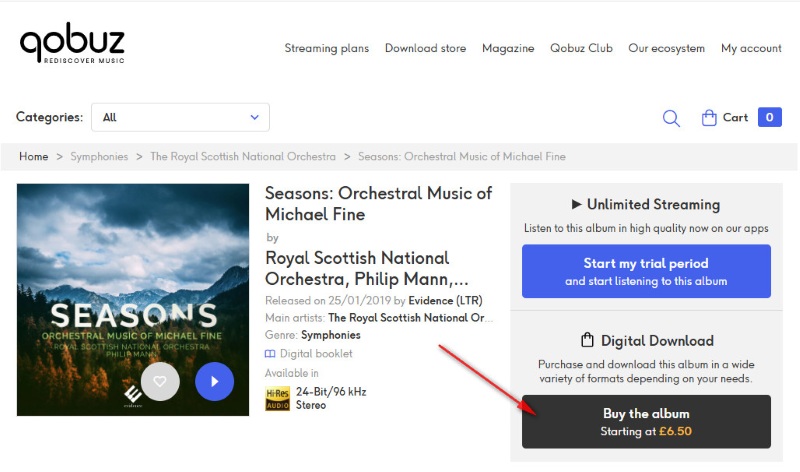Go to Symphonies breadcrumb
The width and height of the screenshot is (800, 472).
click(x=99, y=157)
